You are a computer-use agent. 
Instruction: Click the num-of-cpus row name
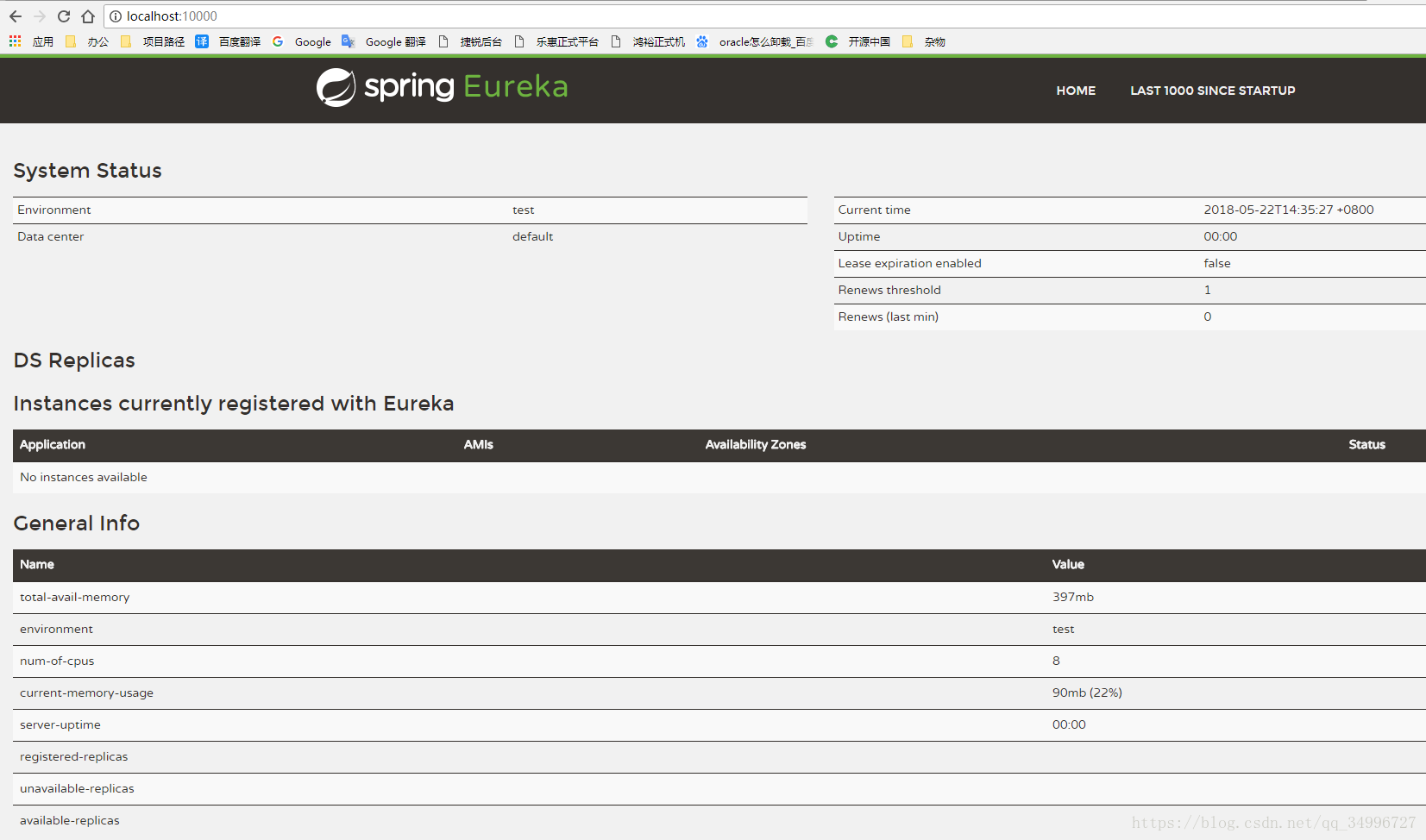coord(57,661)
